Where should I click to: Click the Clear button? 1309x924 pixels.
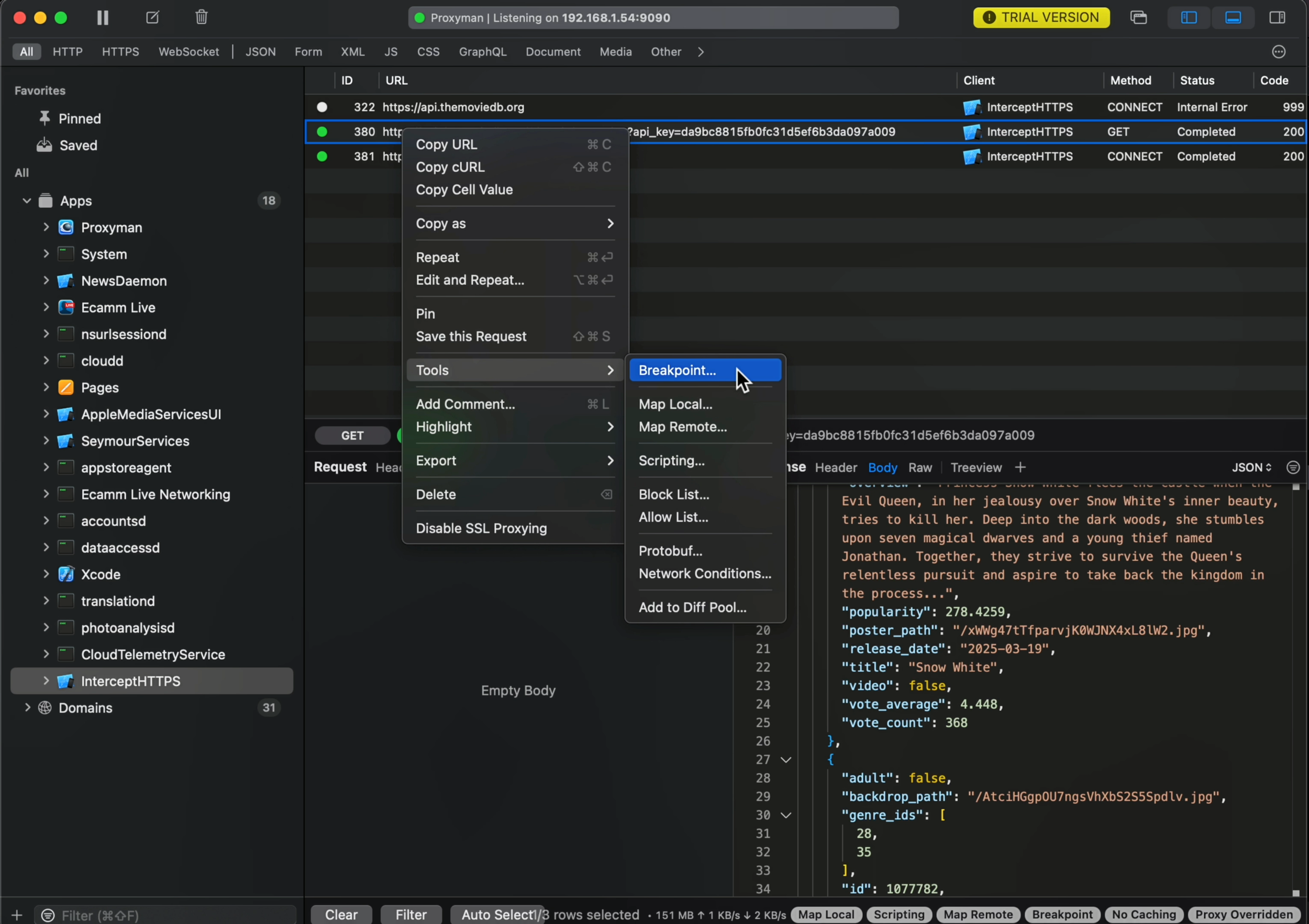[x=341, y=914]
